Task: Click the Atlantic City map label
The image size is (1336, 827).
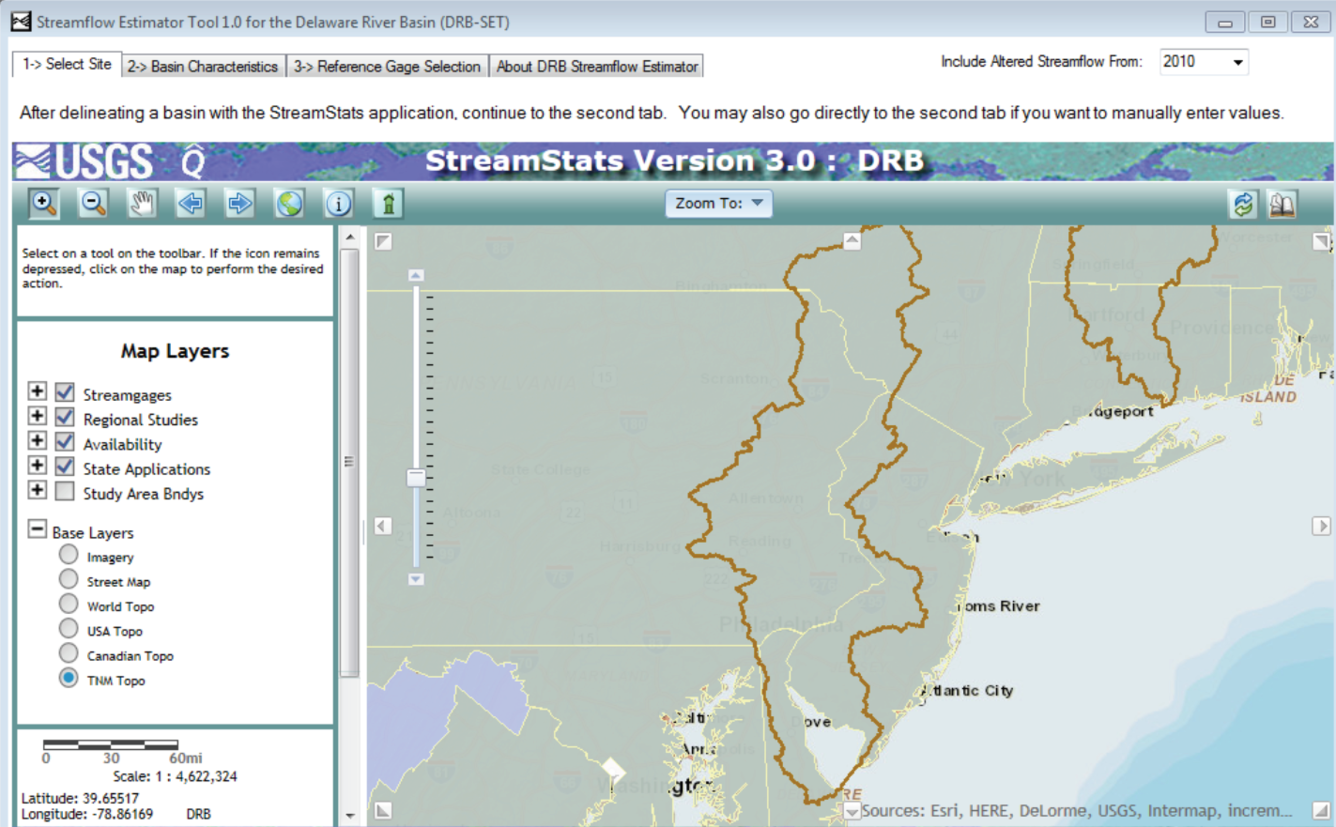Action: 966,690
